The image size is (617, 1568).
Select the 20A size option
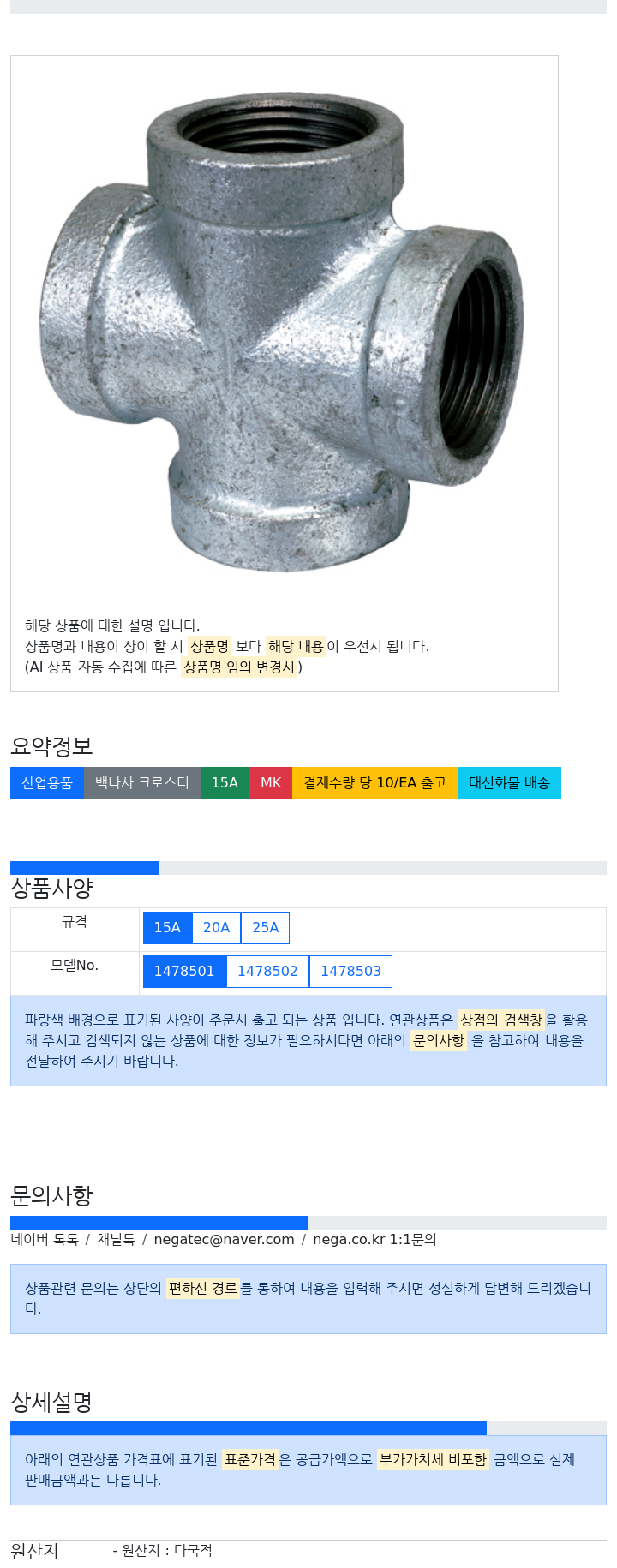click(x=216, y=928)
